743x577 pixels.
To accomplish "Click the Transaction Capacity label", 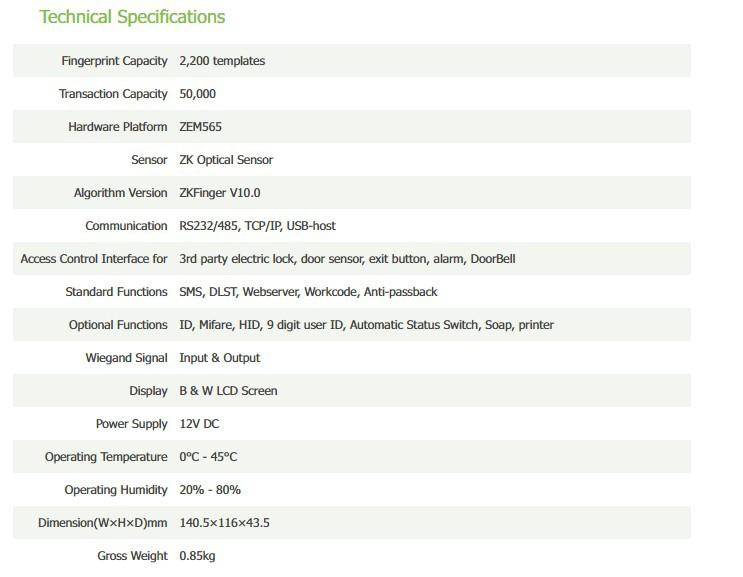I will click(113, 94).
